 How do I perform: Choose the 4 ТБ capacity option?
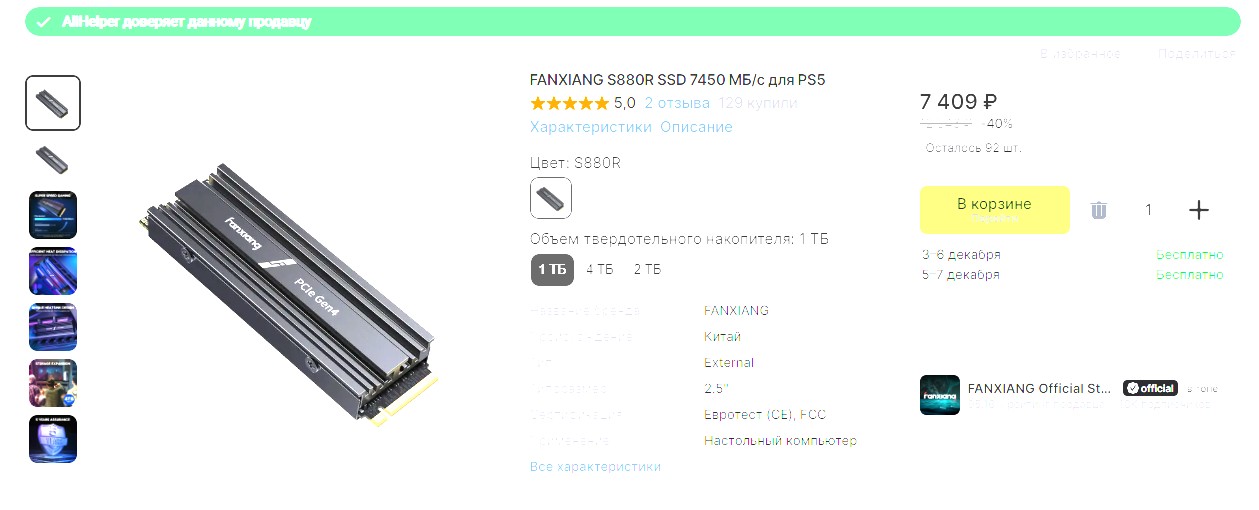[600, 269]
